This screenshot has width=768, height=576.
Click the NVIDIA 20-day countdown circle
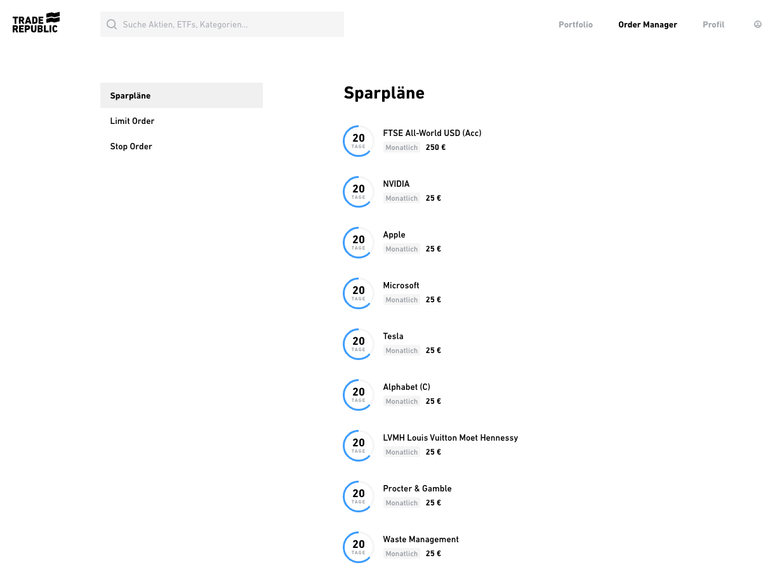pyautogui.click(x=358, y=192)
